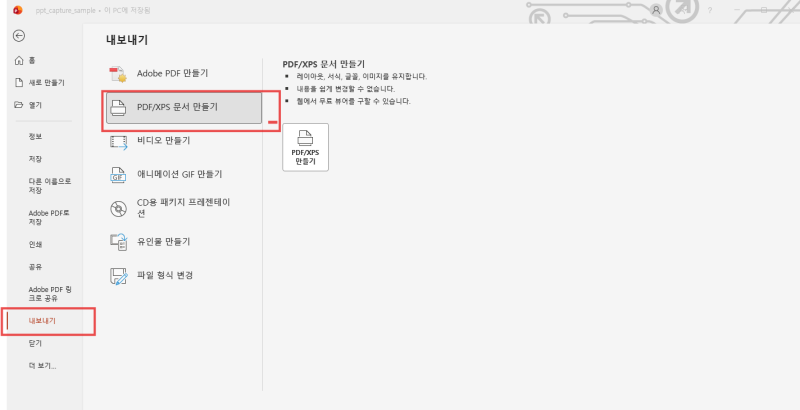This screenshot has width=800, height=410.
Task: Click the help question mark icon
Action: (x=710, y=10)
